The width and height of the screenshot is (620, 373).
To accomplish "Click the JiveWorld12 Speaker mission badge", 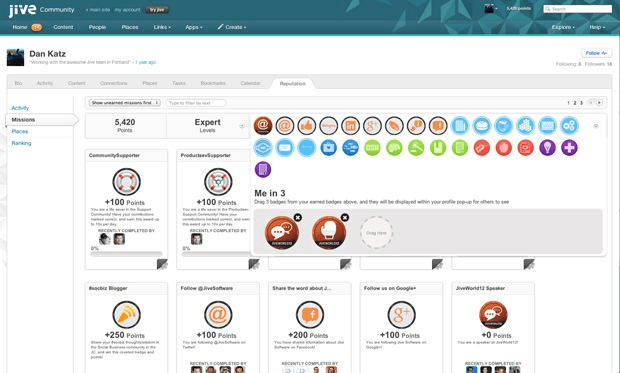I will tap(493, 315).
